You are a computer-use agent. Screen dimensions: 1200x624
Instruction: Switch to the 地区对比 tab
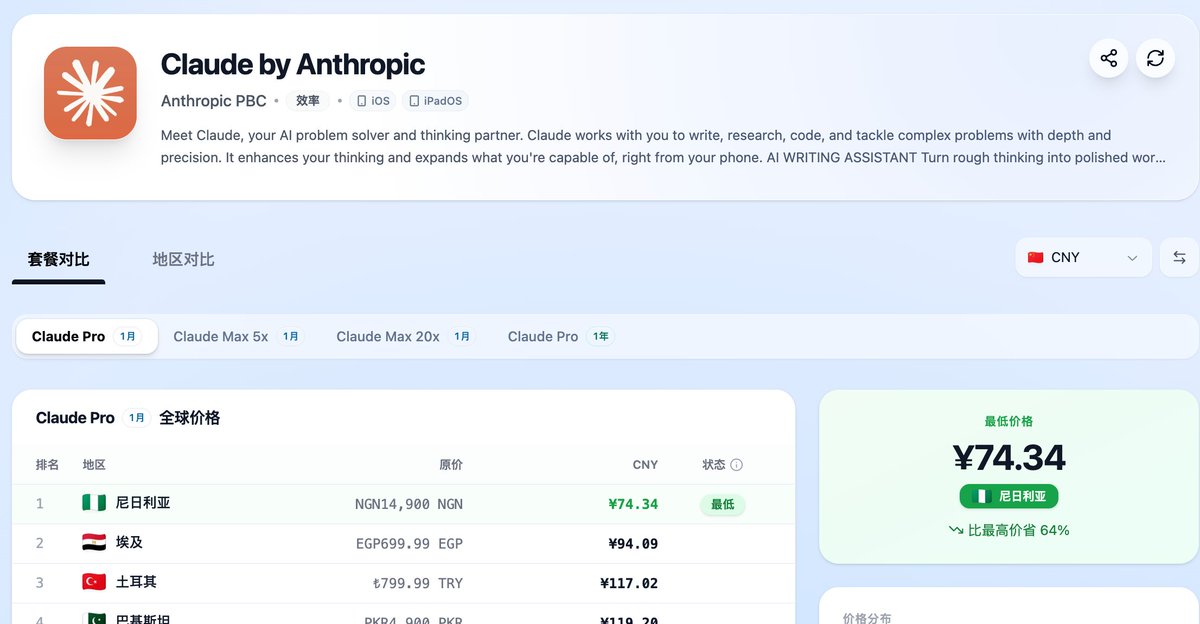pyautogui.click(x=184, y=259)
